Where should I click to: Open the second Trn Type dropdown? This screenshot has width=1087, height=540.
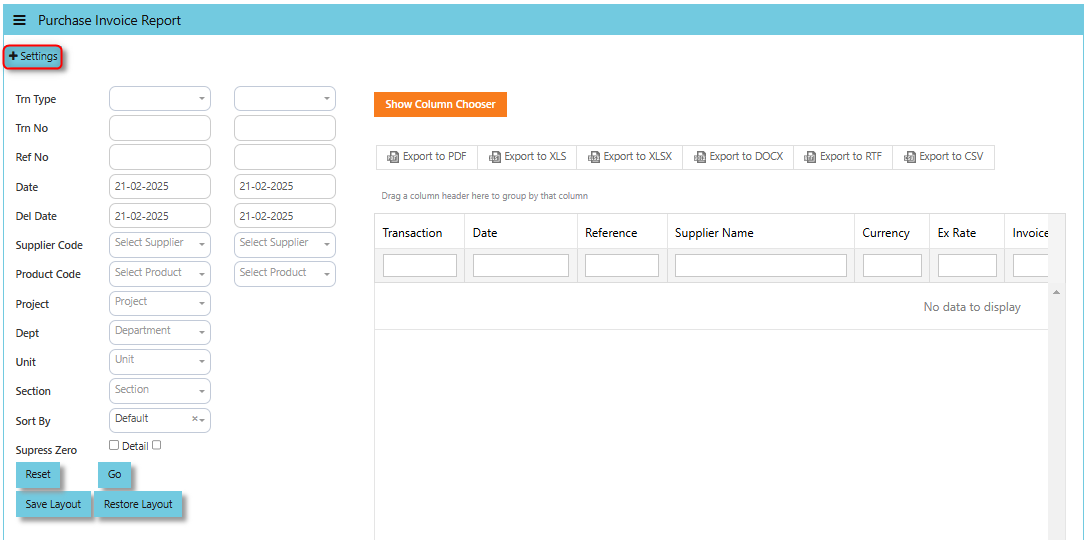[285, 98]
